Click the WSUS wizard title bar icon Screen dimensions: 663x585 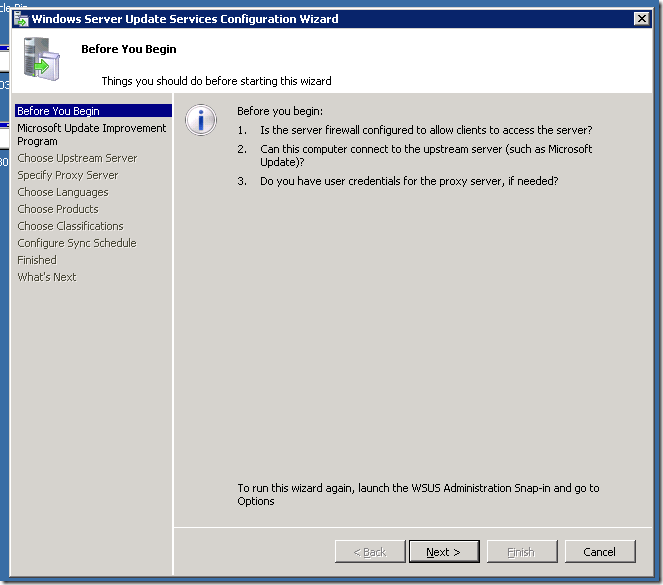pyautogui.click(x=19, y=18)
